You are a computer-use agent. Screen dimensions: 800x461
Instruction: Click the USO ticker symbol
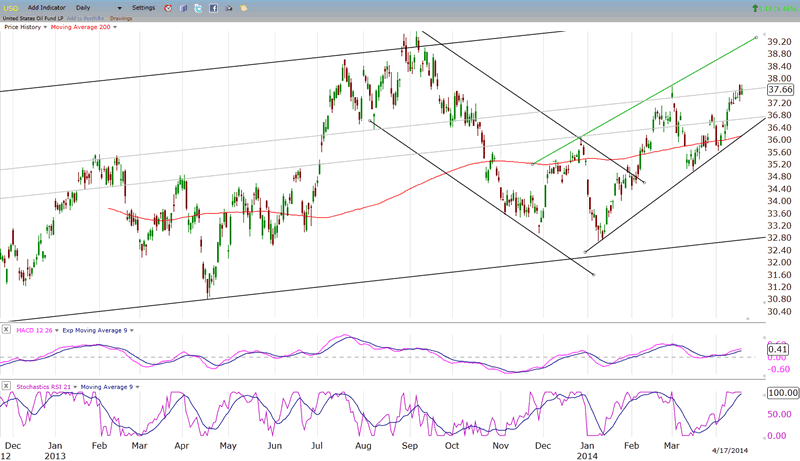[10, 8]
